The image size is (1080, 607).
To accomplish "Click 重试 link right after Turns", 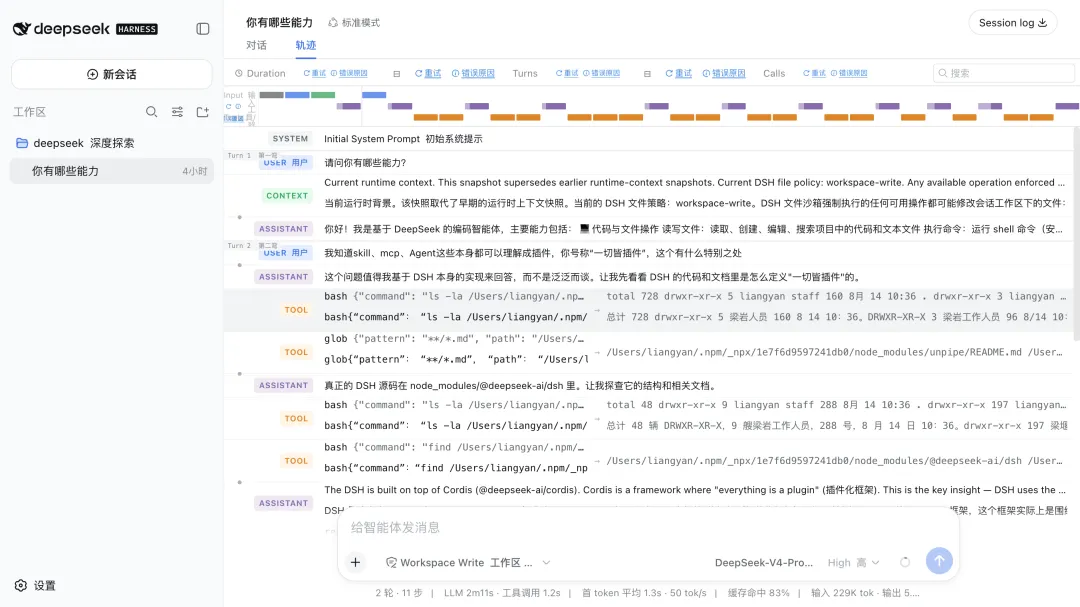I will point(567,73).
